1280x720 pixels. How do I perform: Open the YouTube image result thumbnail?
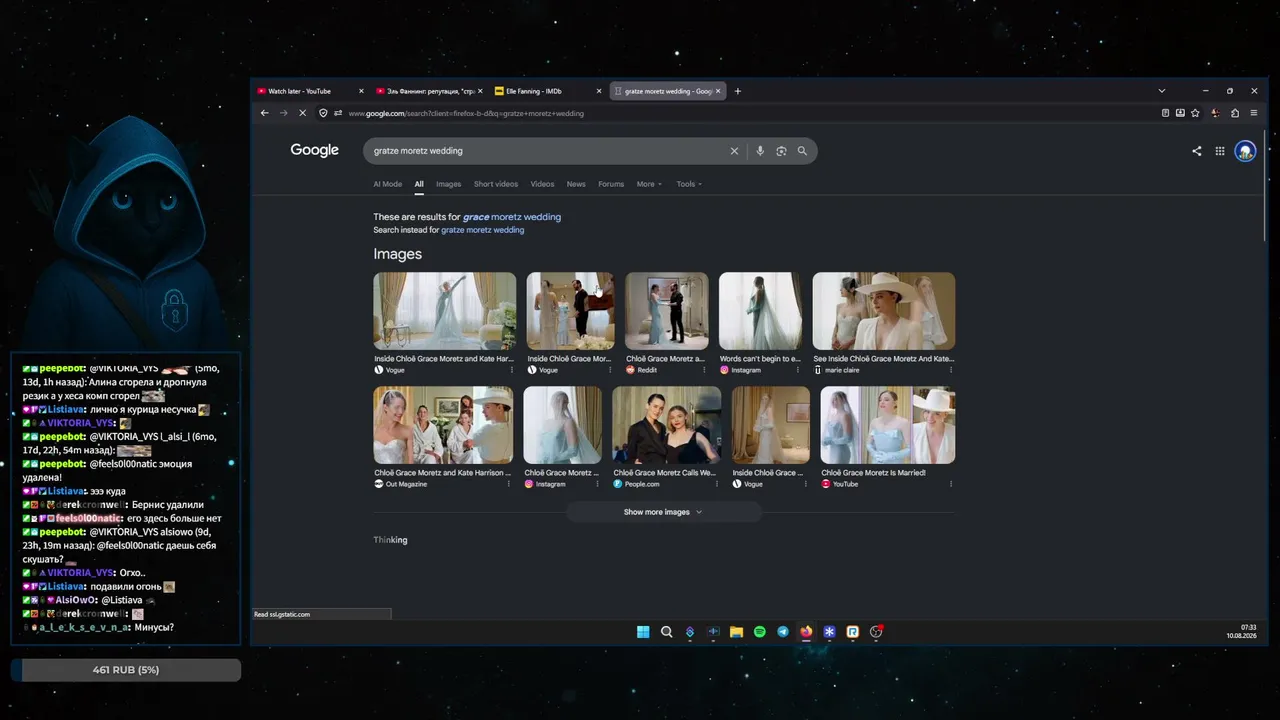[x=888, y=425]
